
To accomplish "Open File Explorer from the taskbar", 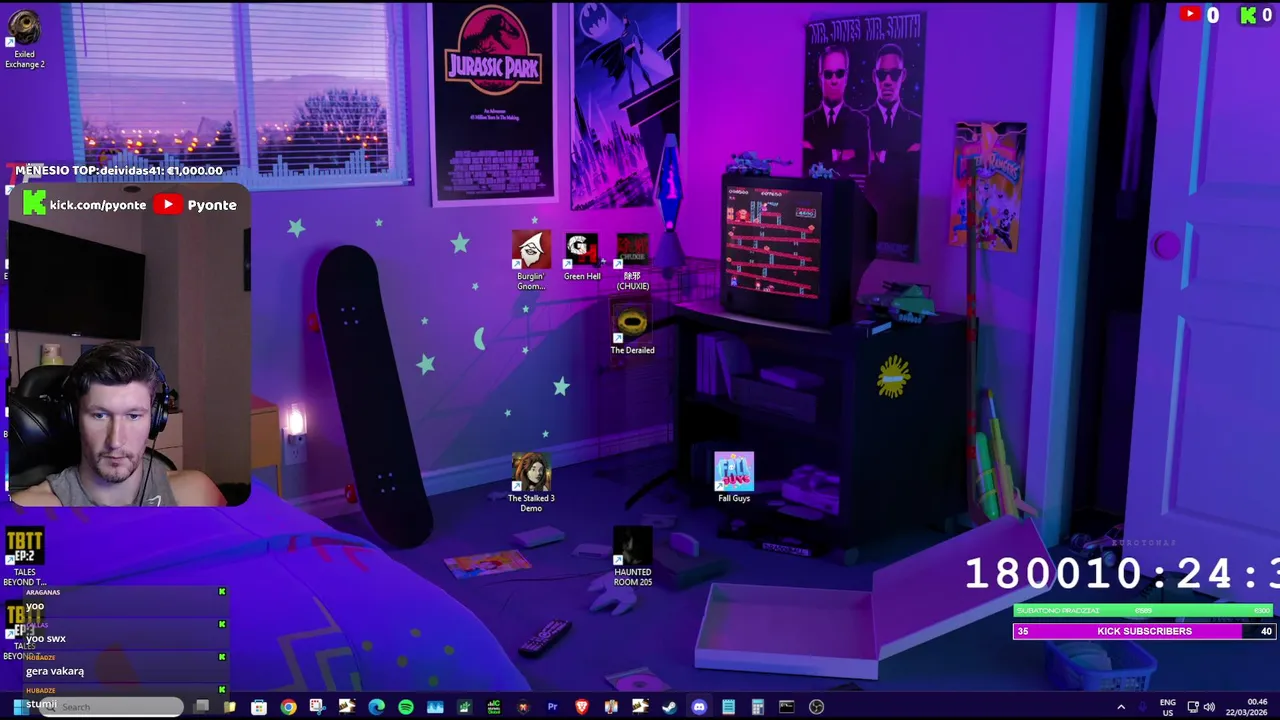I will (229, 707).
